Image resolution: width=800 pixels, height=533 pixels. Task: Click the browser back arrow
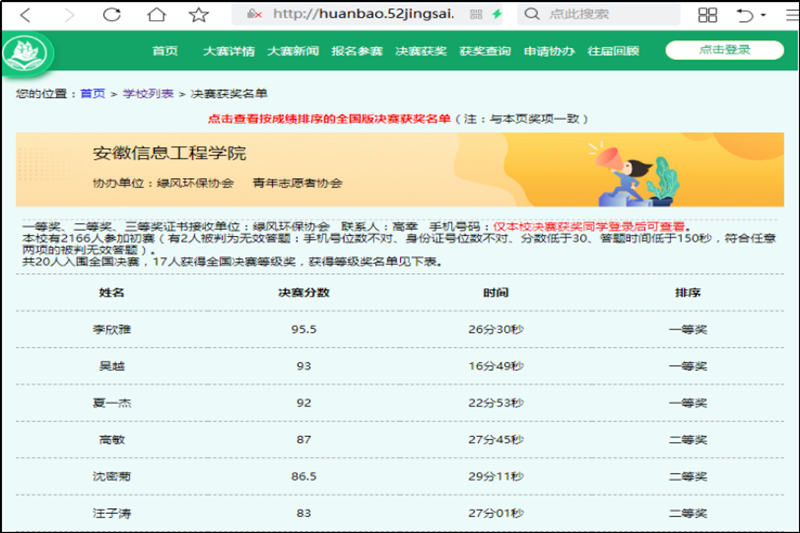point(26,15)
